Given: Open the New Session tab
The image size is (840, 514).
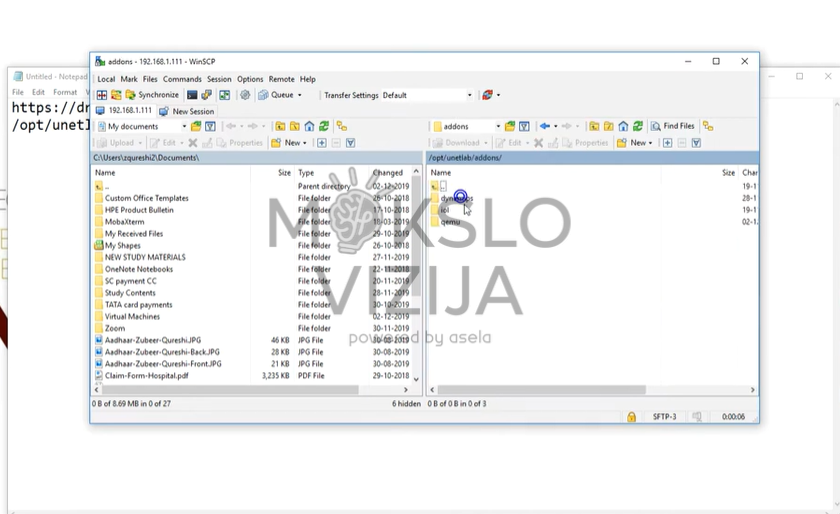Looking at the screenshot, I should 186,111.
